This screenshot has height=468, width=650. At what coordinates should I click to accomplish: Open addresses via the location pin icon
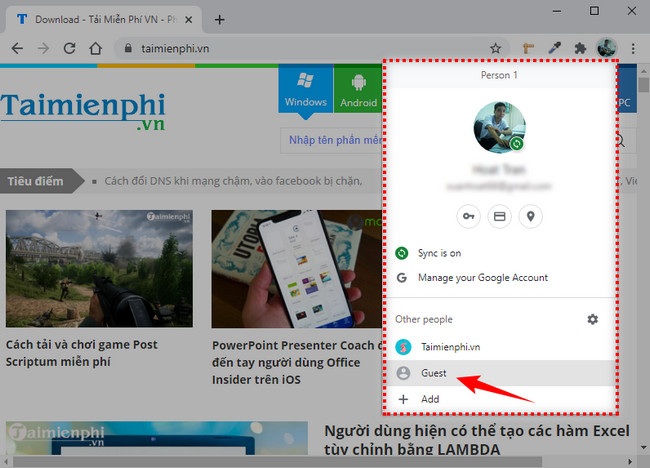click(x=531, y=216)
